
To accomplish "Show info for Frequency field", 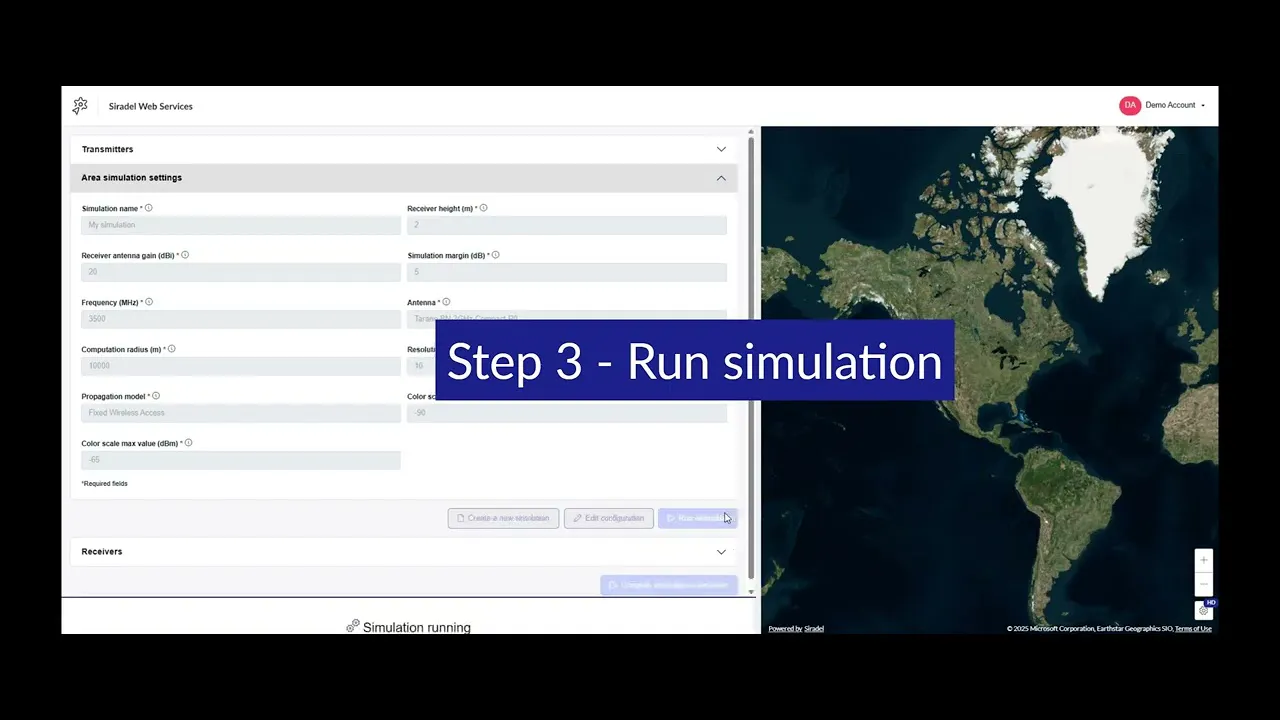I will tap(149, 302).
